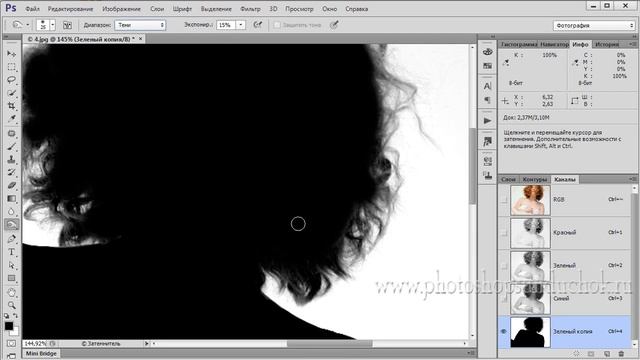Close the 4.jpg document tab
640x360 pixels.
140,39
